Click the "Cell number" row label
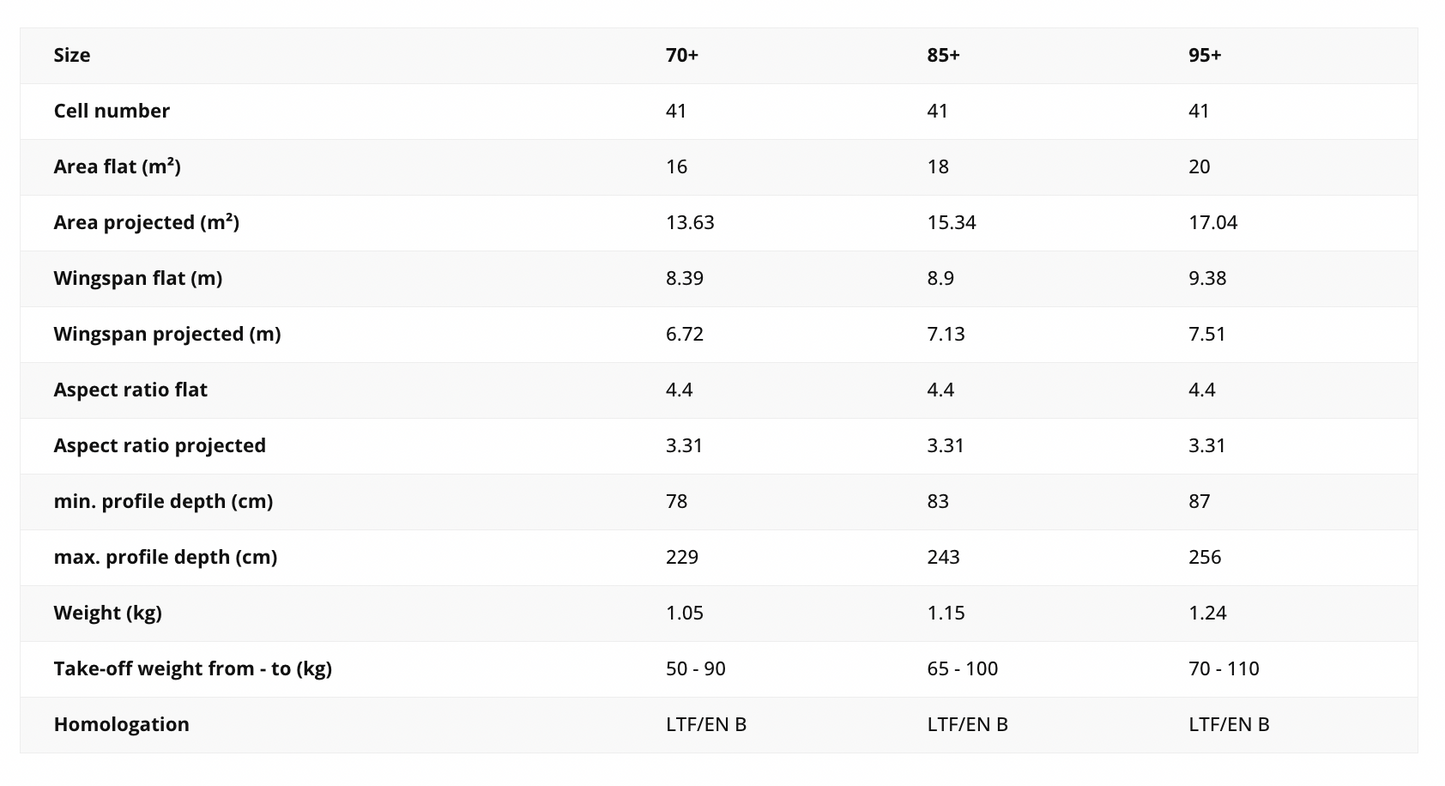This screenshot has width=1445, height=786. [x=112, y=111]
